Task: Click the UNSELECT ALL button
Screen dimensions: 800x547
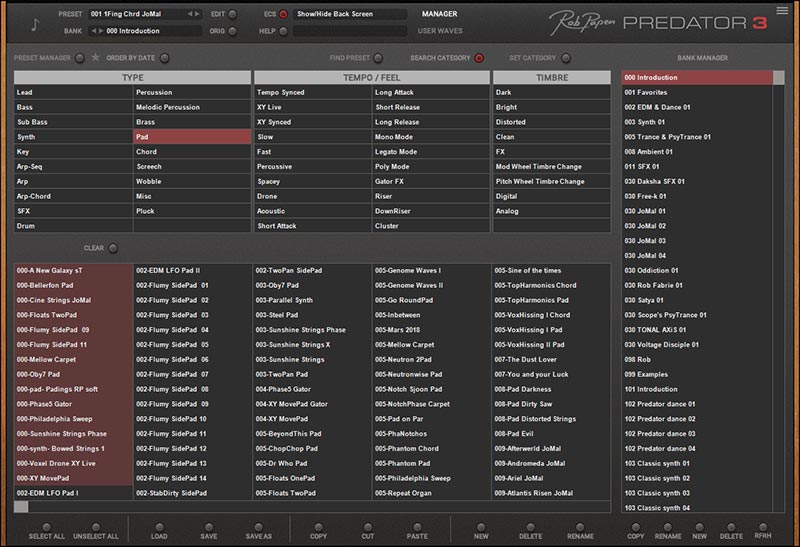Action: (x=96, y=527)
